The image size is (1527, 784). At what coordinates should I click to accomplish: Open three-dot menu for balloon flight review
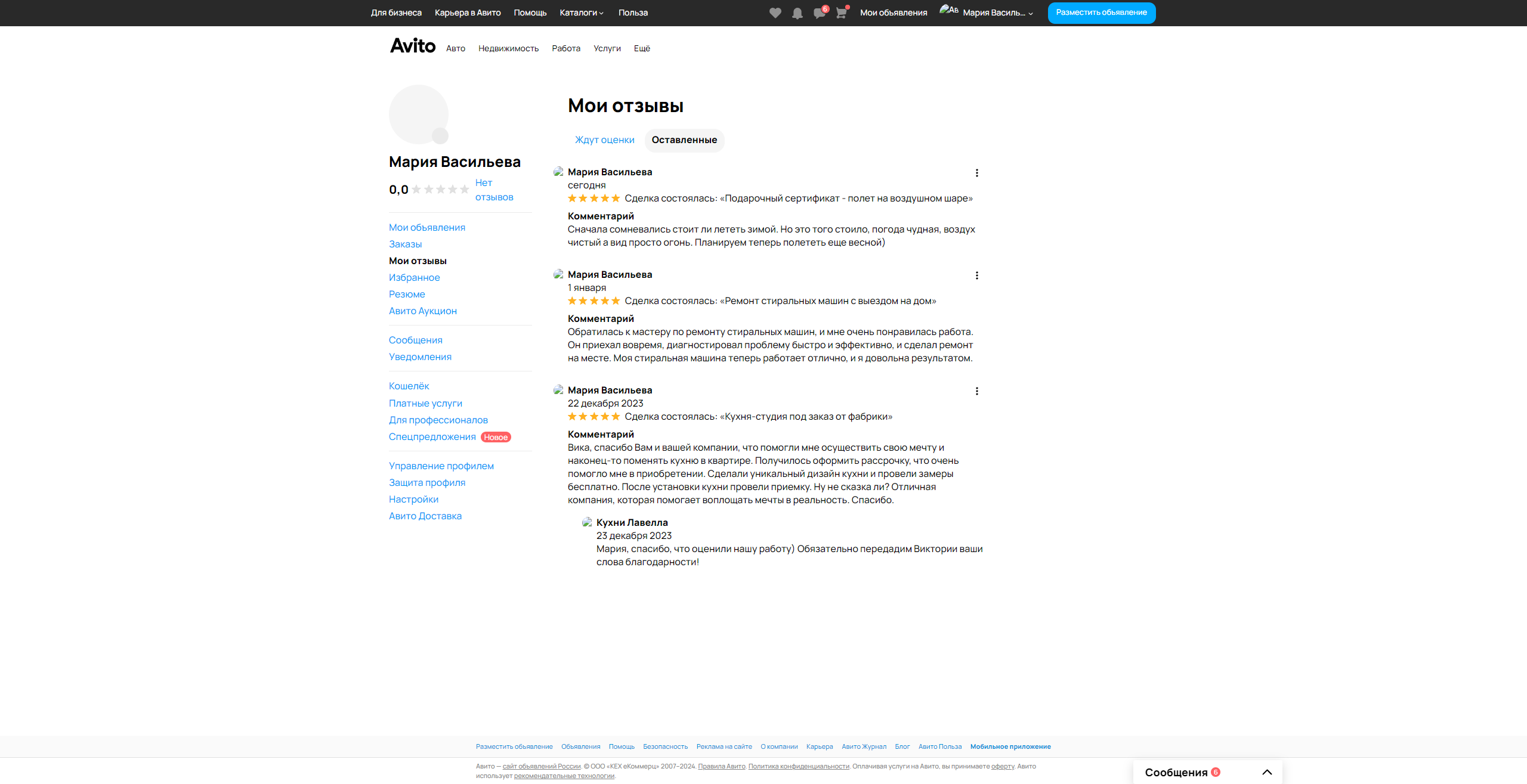pyautogui.click(x=976, y=173)
